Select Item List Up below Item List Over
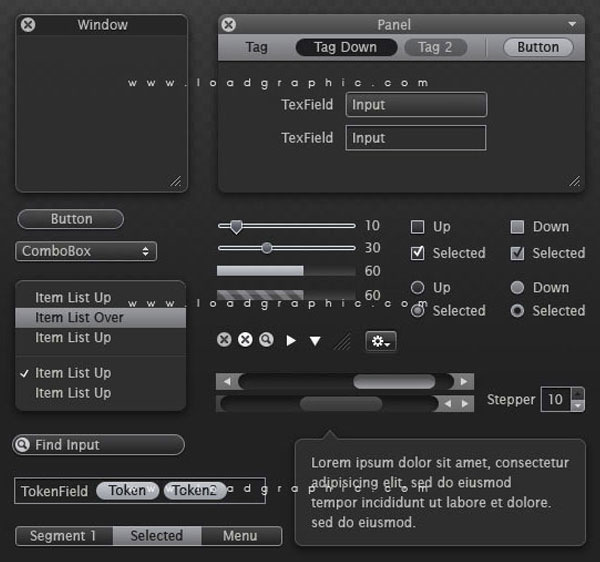The height and width of the screenshot is (562, 600). coord(101,338)
